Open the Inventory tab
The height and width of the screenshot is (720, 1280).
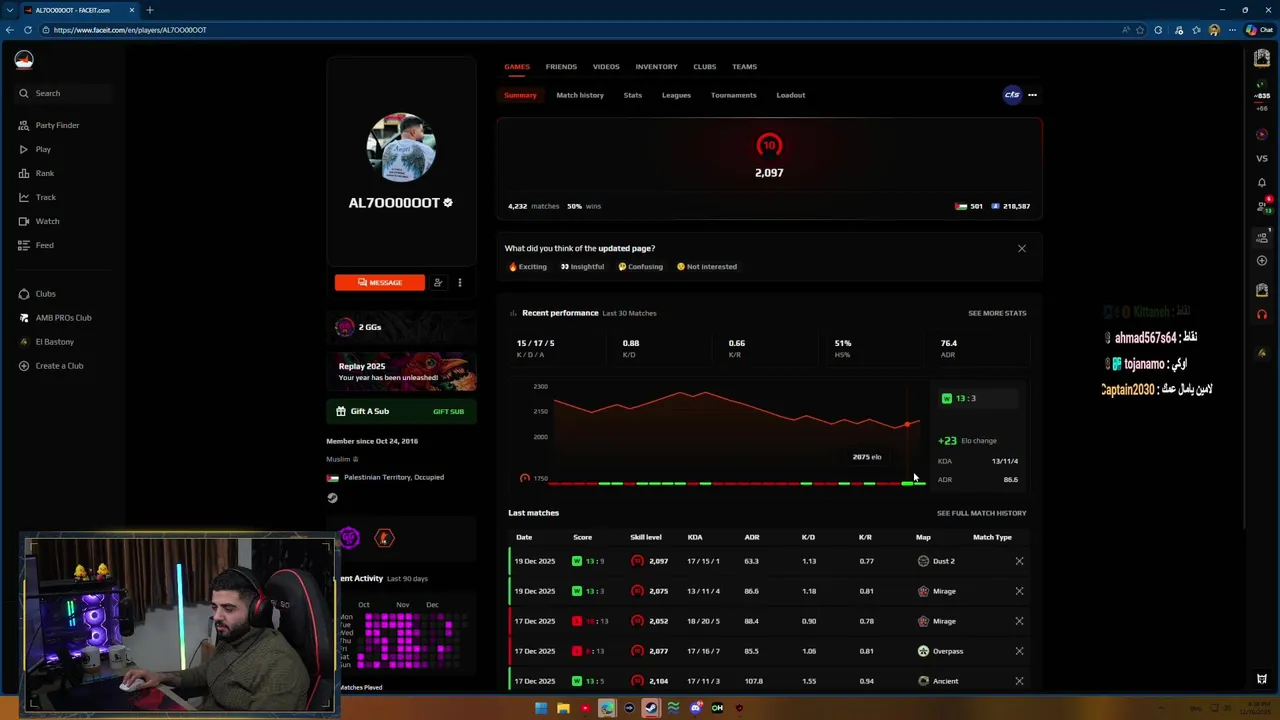pyautogui.click(x=656, y=67)
